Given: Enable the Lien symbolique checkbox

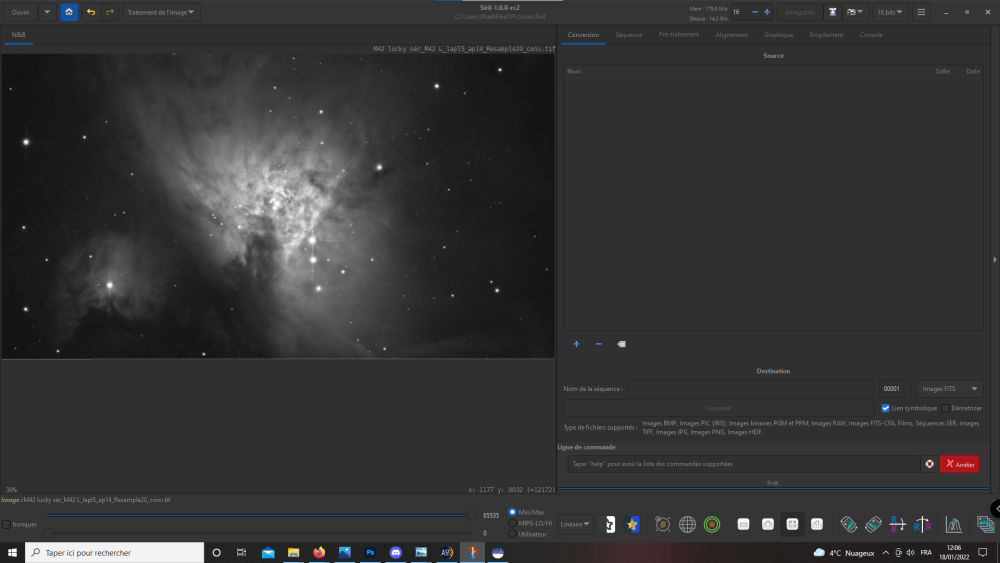Looking at the screenshot, I should (x=885, y=408).
